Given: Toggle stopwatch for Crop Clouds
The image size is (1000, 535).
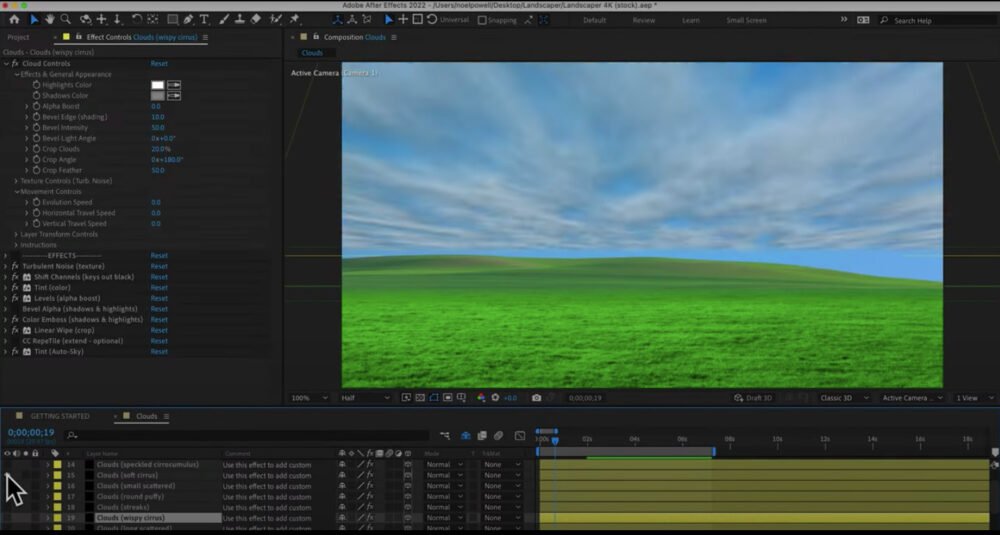Looking at the screenshot, I should click(36, 149).
